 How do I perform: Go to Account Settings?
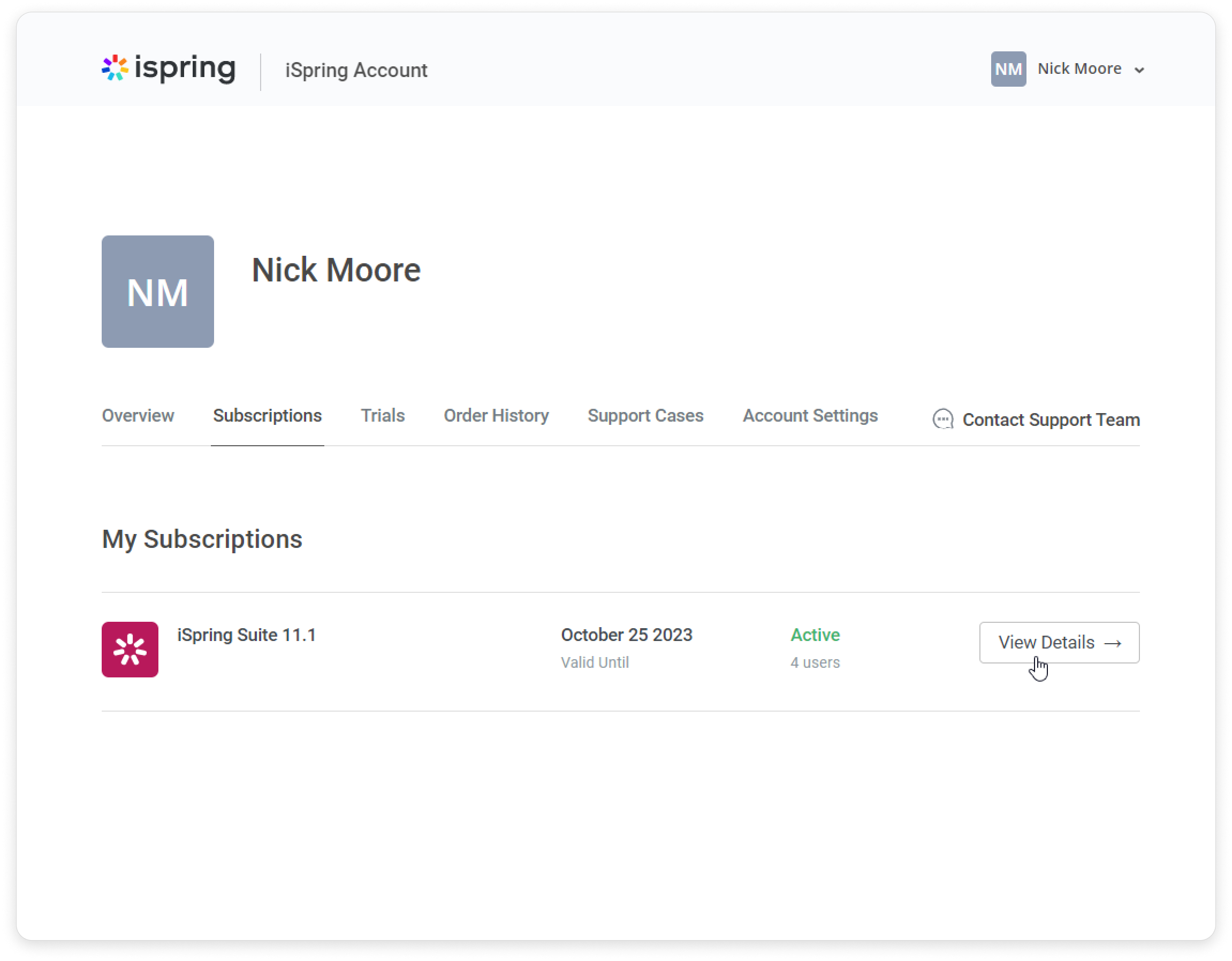click(x=810, y=416)
